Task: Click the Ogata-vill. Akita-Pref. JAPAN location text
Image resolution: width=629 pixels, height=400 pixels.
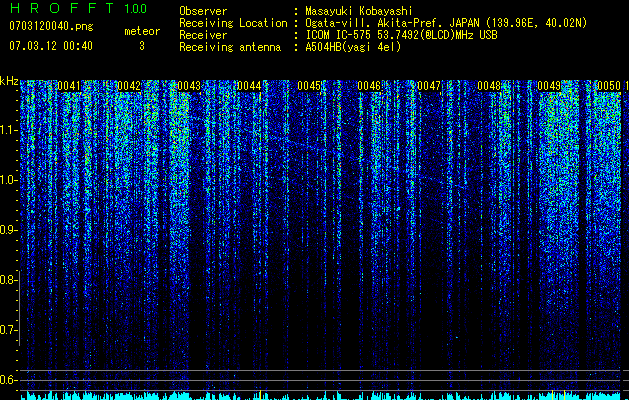Action: (446, 23)
